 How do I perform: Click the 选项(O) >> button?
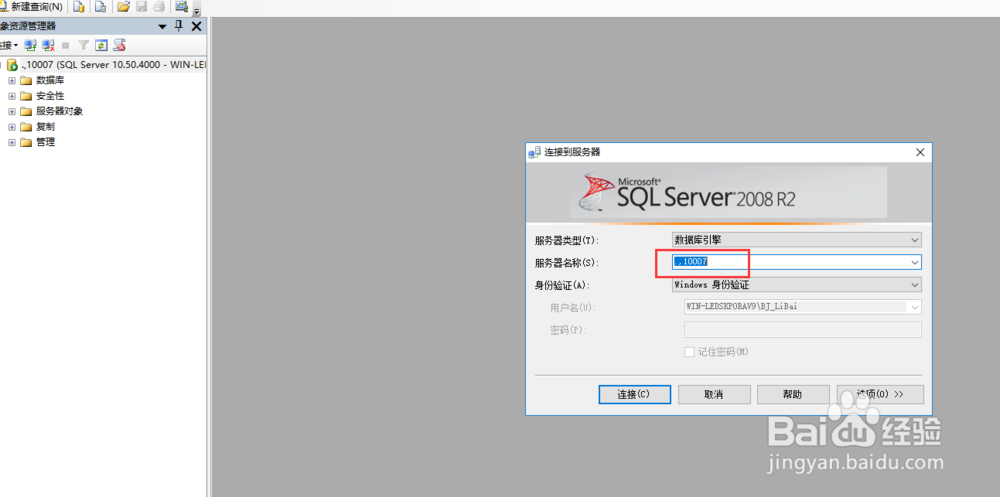880,394
